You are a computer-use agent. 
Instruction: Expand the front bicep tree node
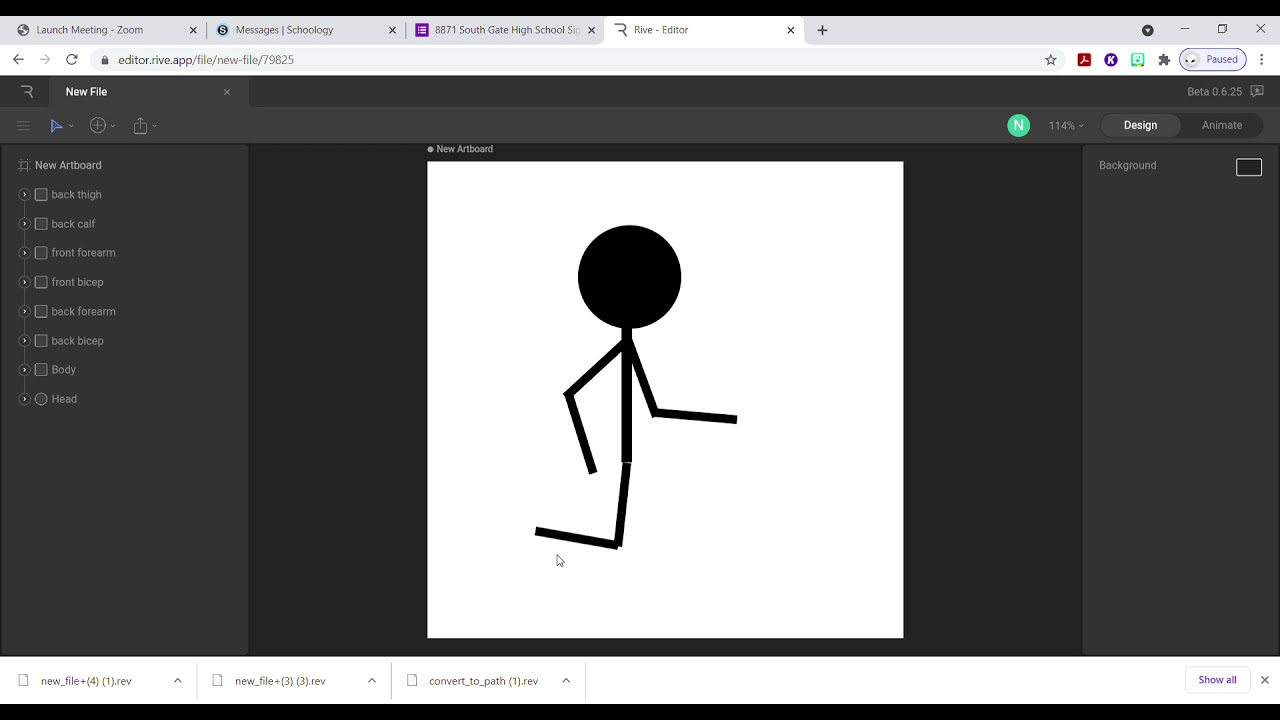25,282
